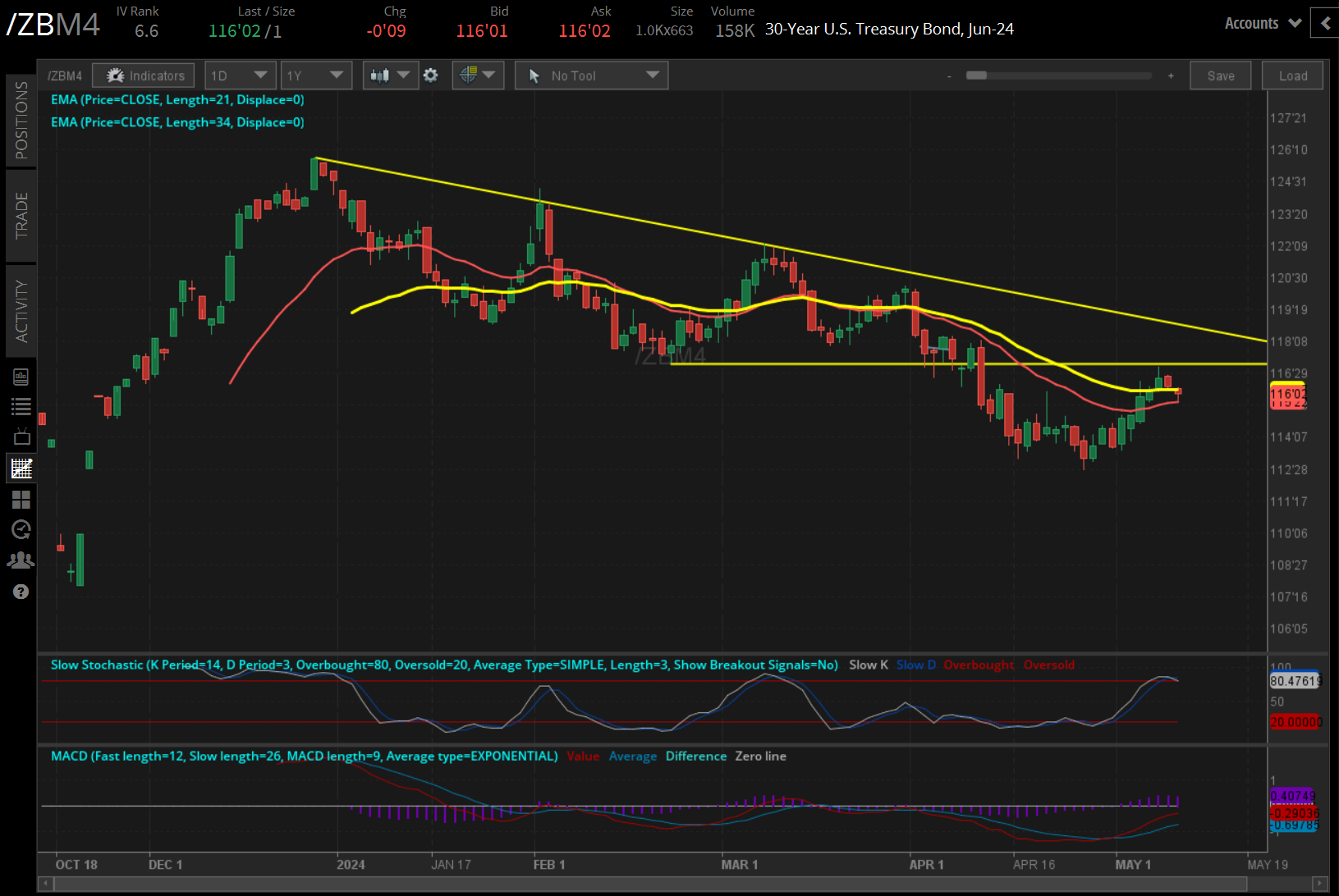This screenshot has width=1339, height=896.
Task: Load a saved chart setup
Action: point(1292,75)
